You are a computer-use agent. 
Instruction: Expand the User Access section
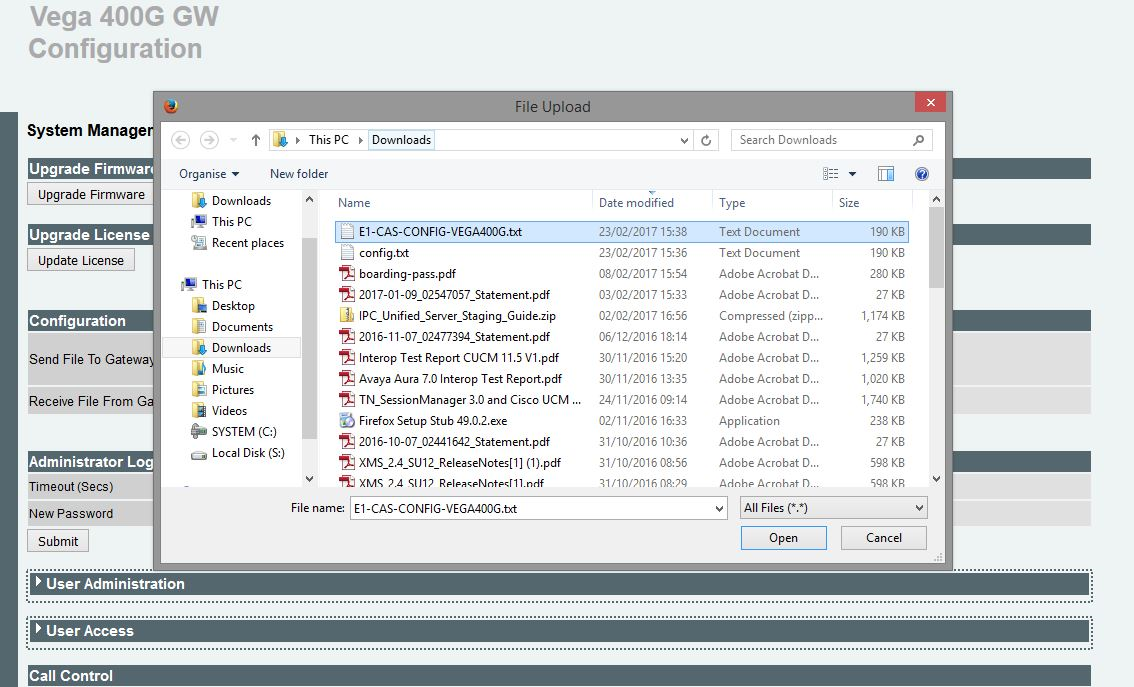[38, 628]
